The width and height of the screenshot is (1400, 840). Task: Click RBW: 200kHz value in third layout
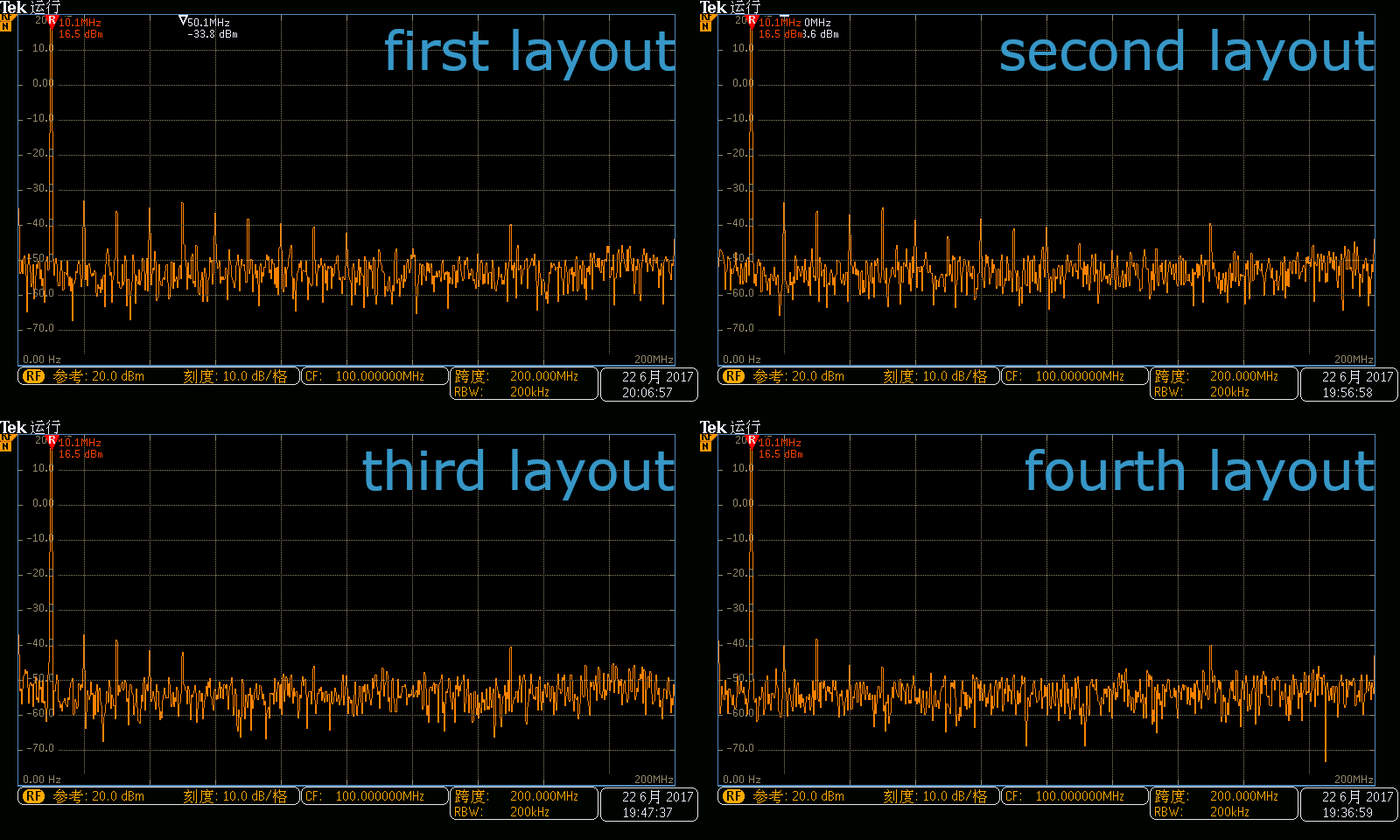[x=502, y=812]
